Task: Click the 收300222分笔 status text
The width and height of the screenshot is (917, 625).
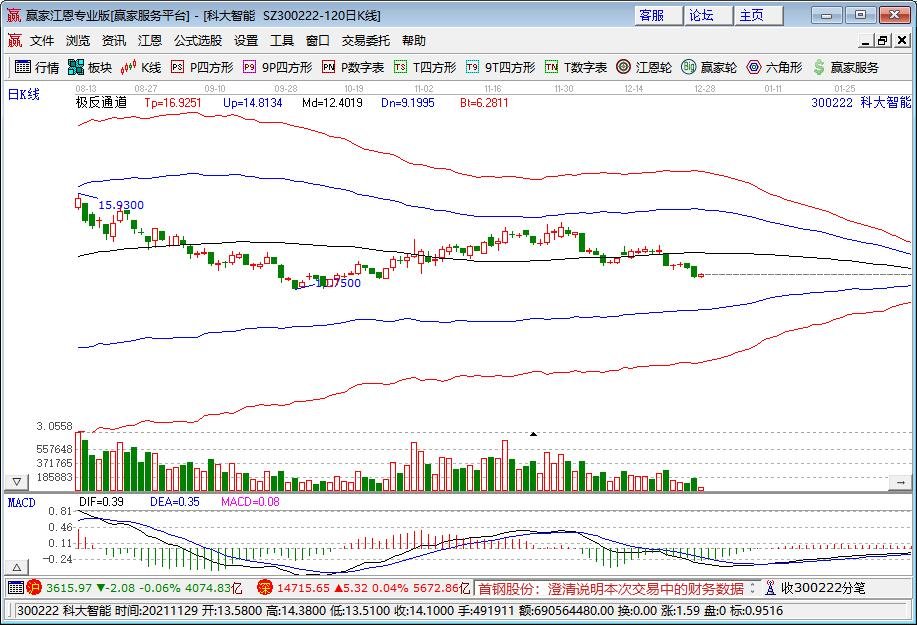Action: point(823,588)
